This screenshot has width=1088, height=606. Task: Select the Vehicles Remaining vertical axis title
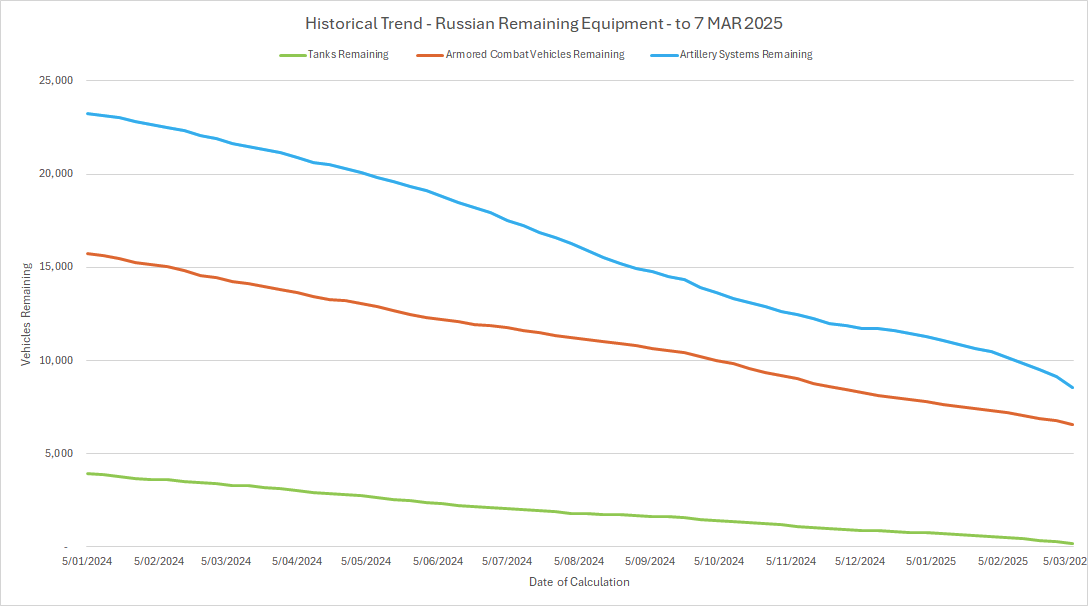pos(27,314)
